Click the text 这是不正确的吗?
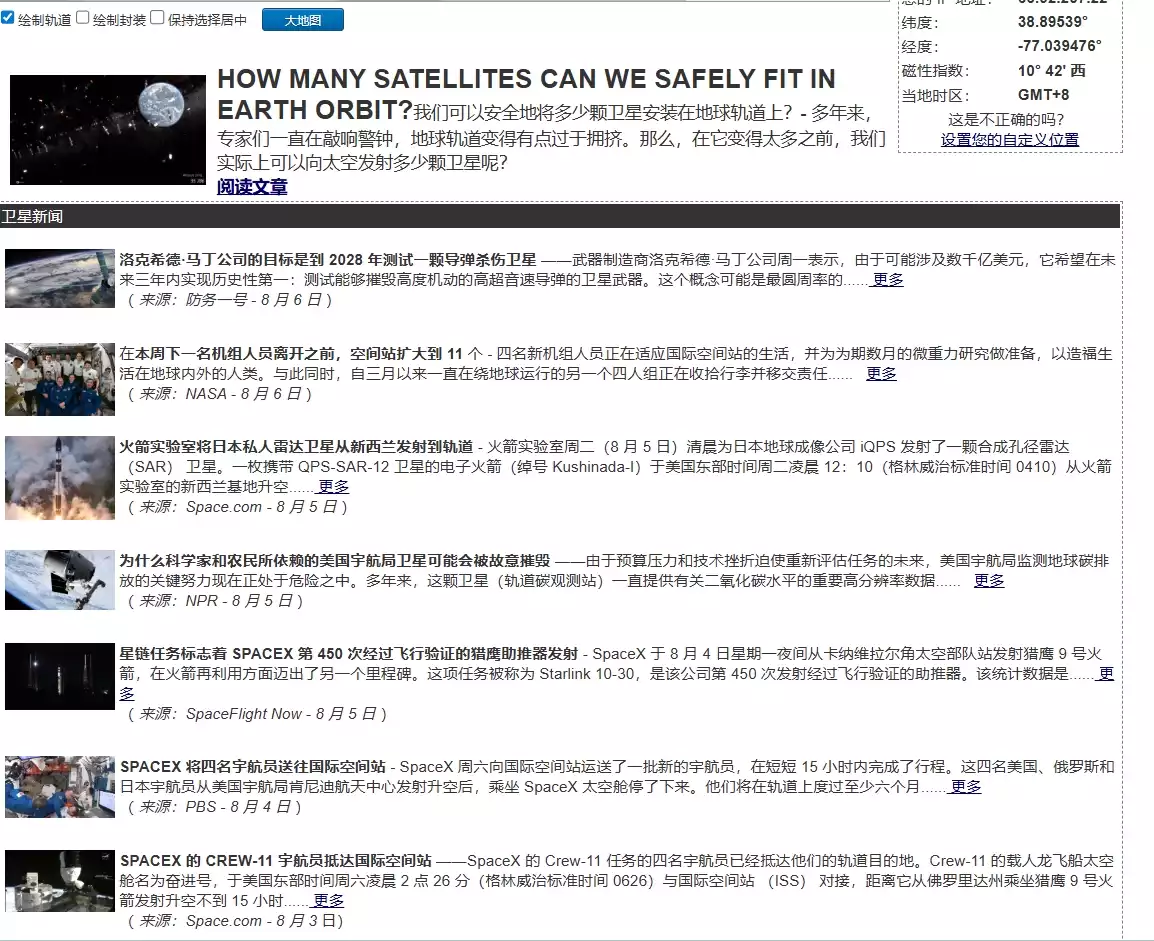1154x941 pixels. [1005, 119]
